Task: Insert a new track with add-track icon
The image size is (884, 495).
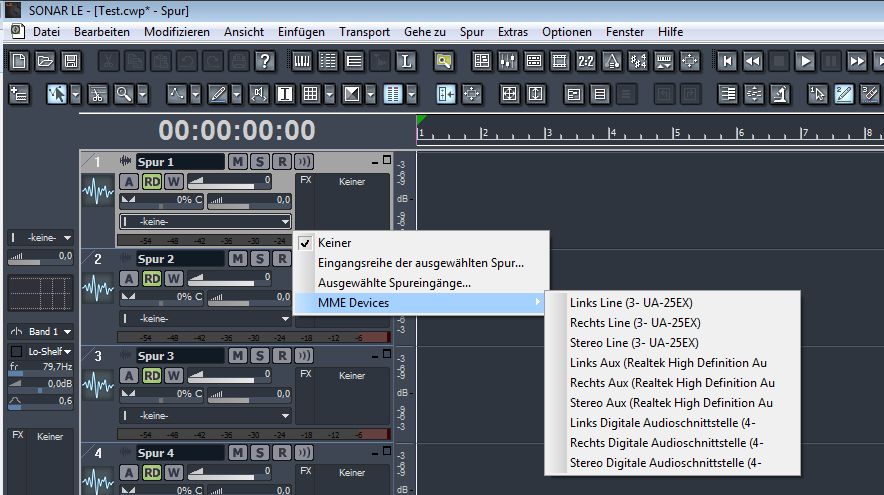Action: [19, 94]
